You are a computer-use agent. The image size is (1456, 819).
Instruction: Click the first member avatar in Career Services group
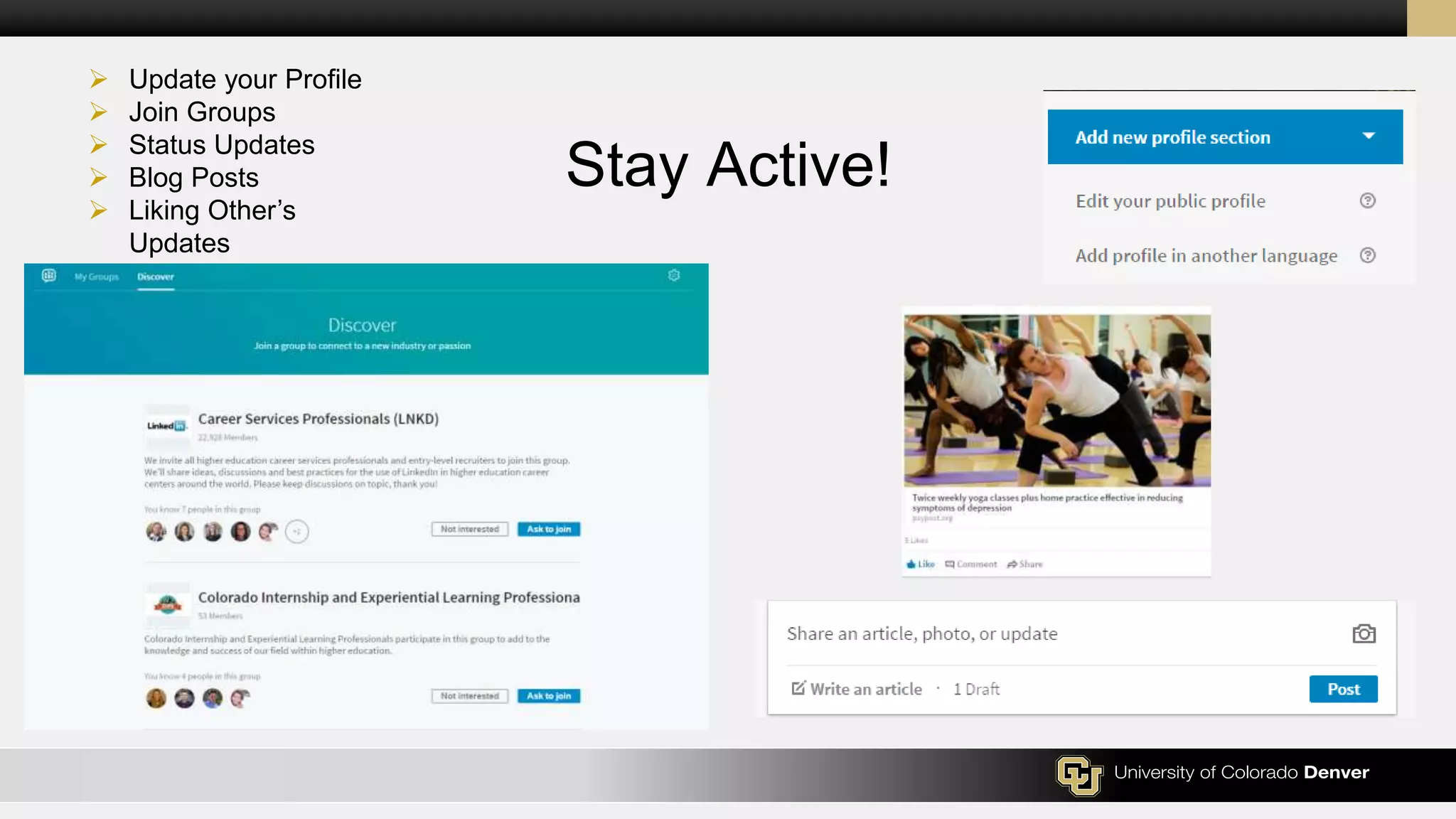[x=156, y=531]
